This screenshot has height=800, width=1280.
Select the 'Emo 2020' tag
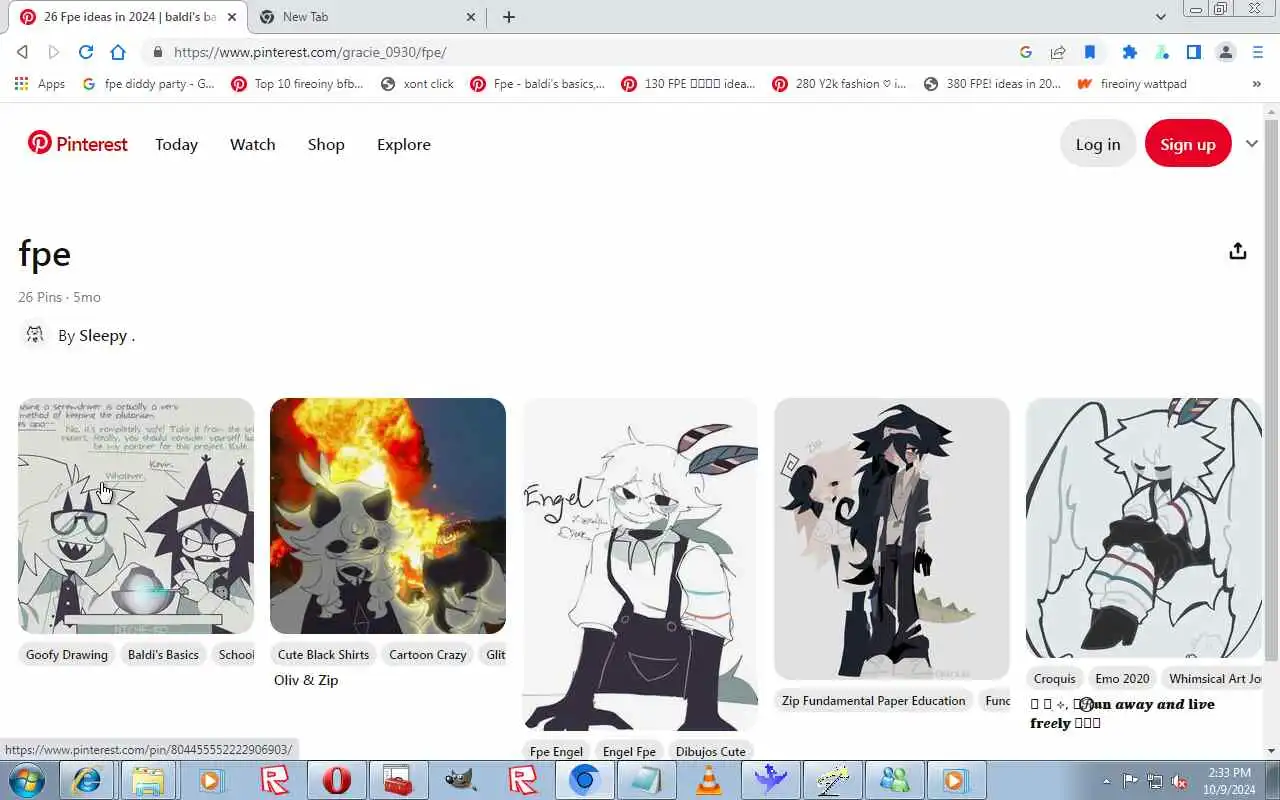click(x=1122, y=679)
